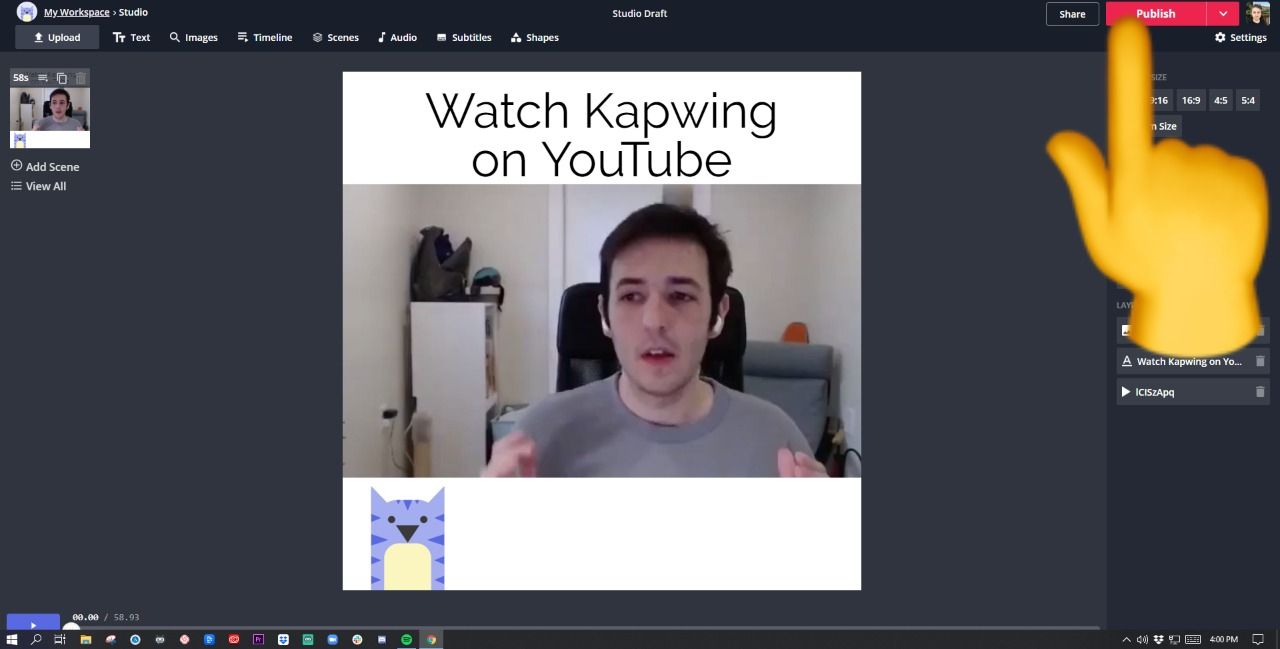Open the Shapes tool

(x=535, y=37)
